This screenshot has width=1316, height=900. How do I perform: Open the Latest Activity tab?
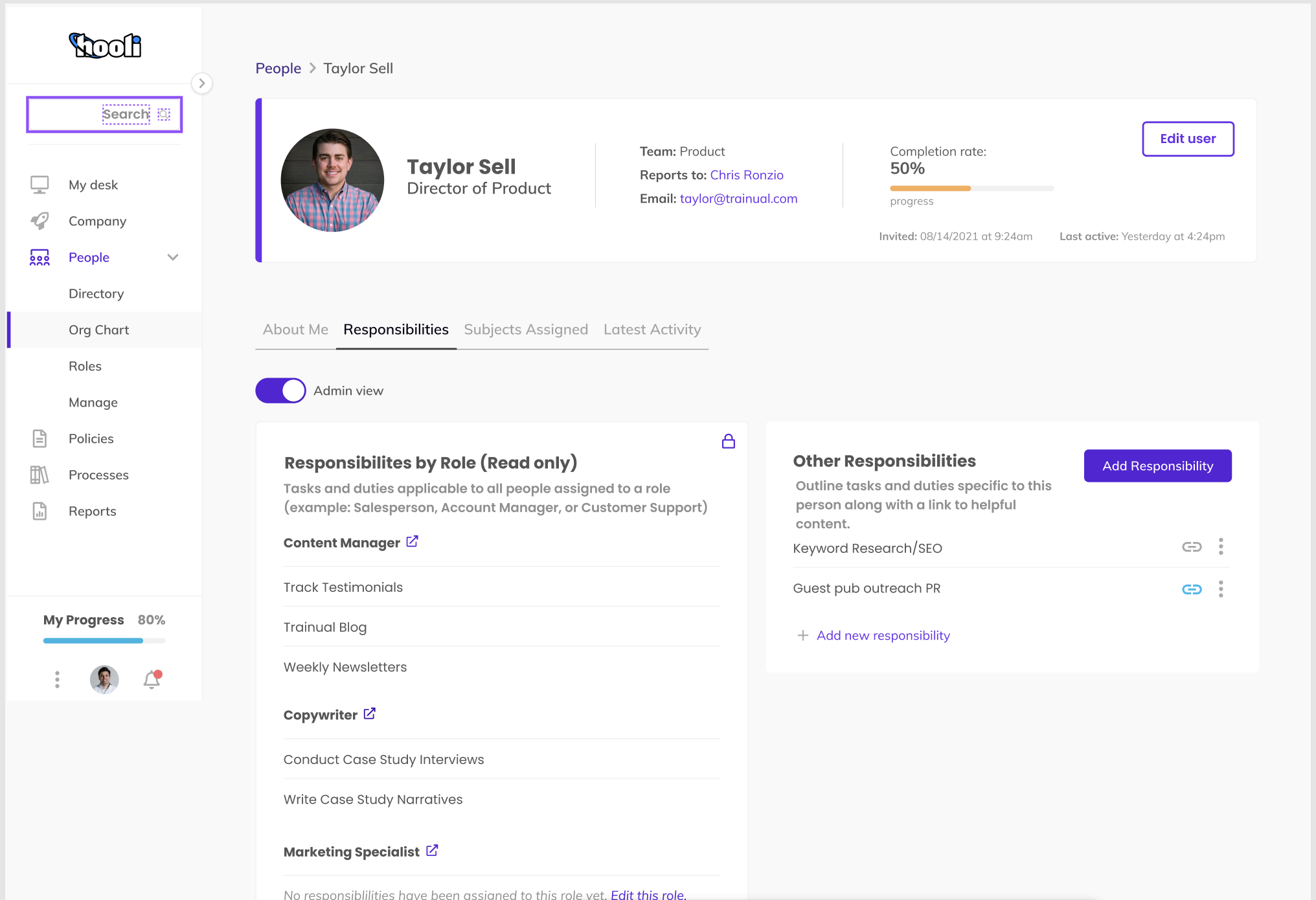click(x=652, y=330)
